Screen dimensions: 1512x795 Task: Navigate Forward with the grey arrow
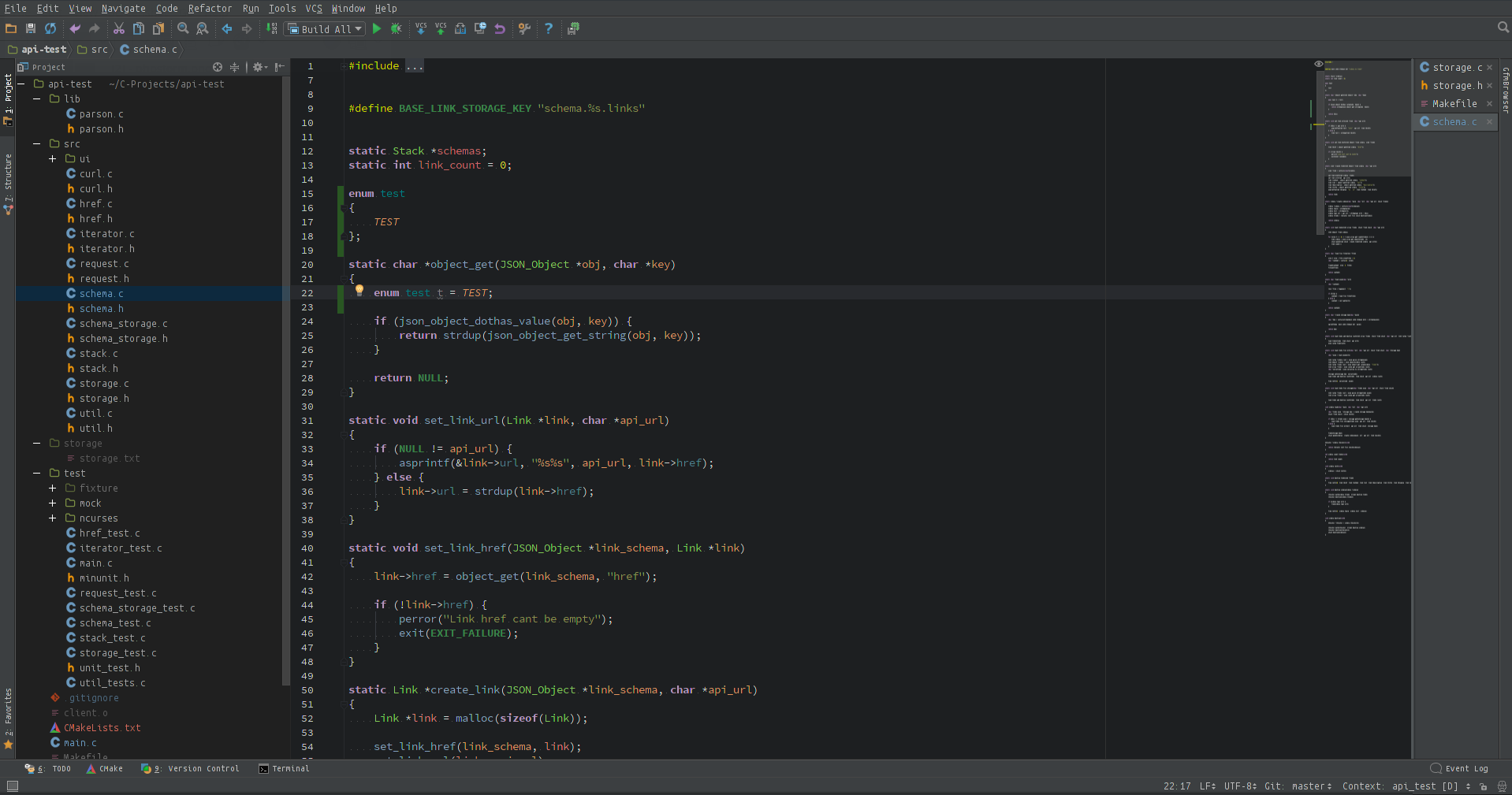click(x=247, y=28)
